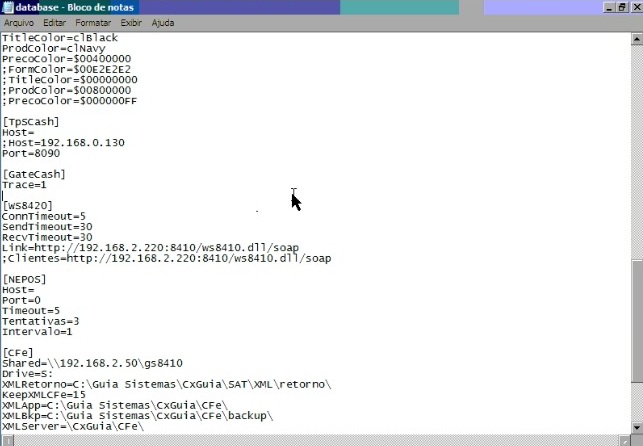Click the vertical scrollbar down arrow
Viewport: 643px width, 446px height.
click(637, 428)
